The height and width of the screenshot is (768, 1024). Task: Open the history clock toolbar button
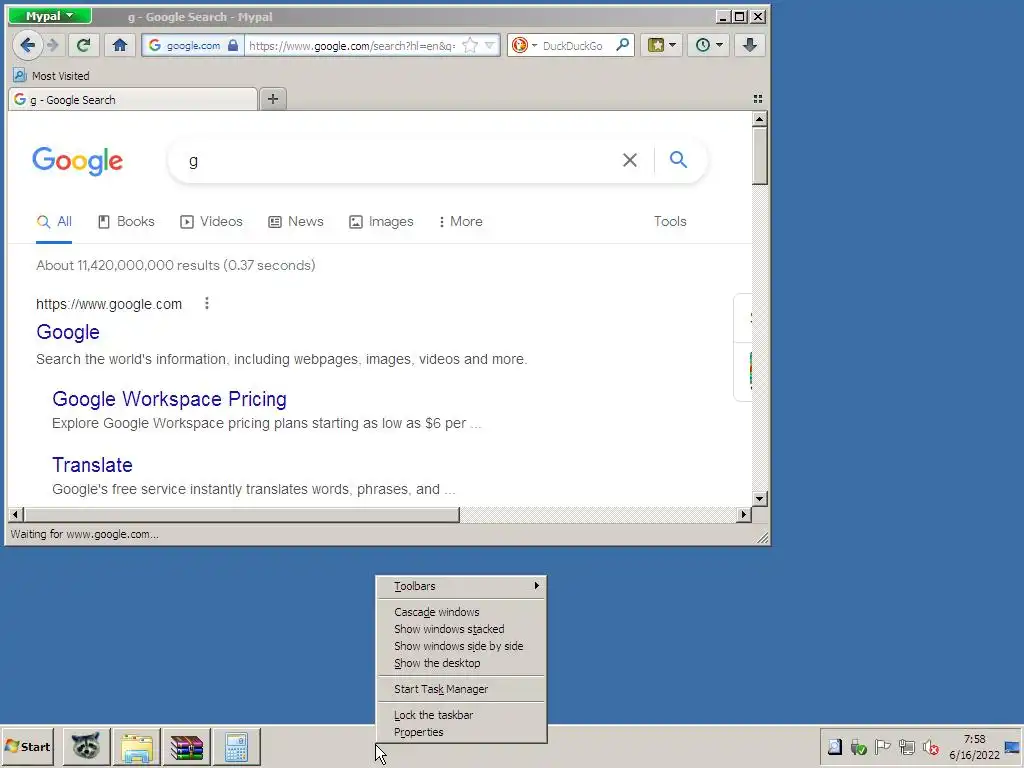pyautogui.click(x=709, y=45)
